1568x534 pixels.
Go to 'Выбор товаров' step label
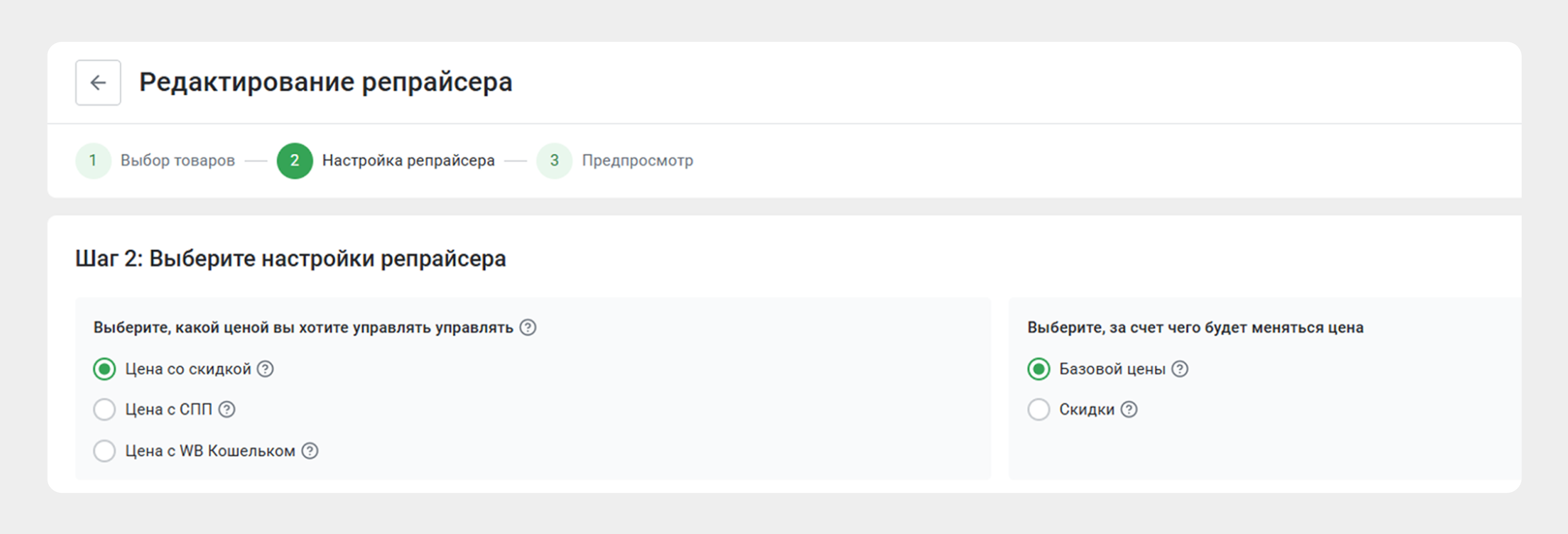[x=178, y=161]
